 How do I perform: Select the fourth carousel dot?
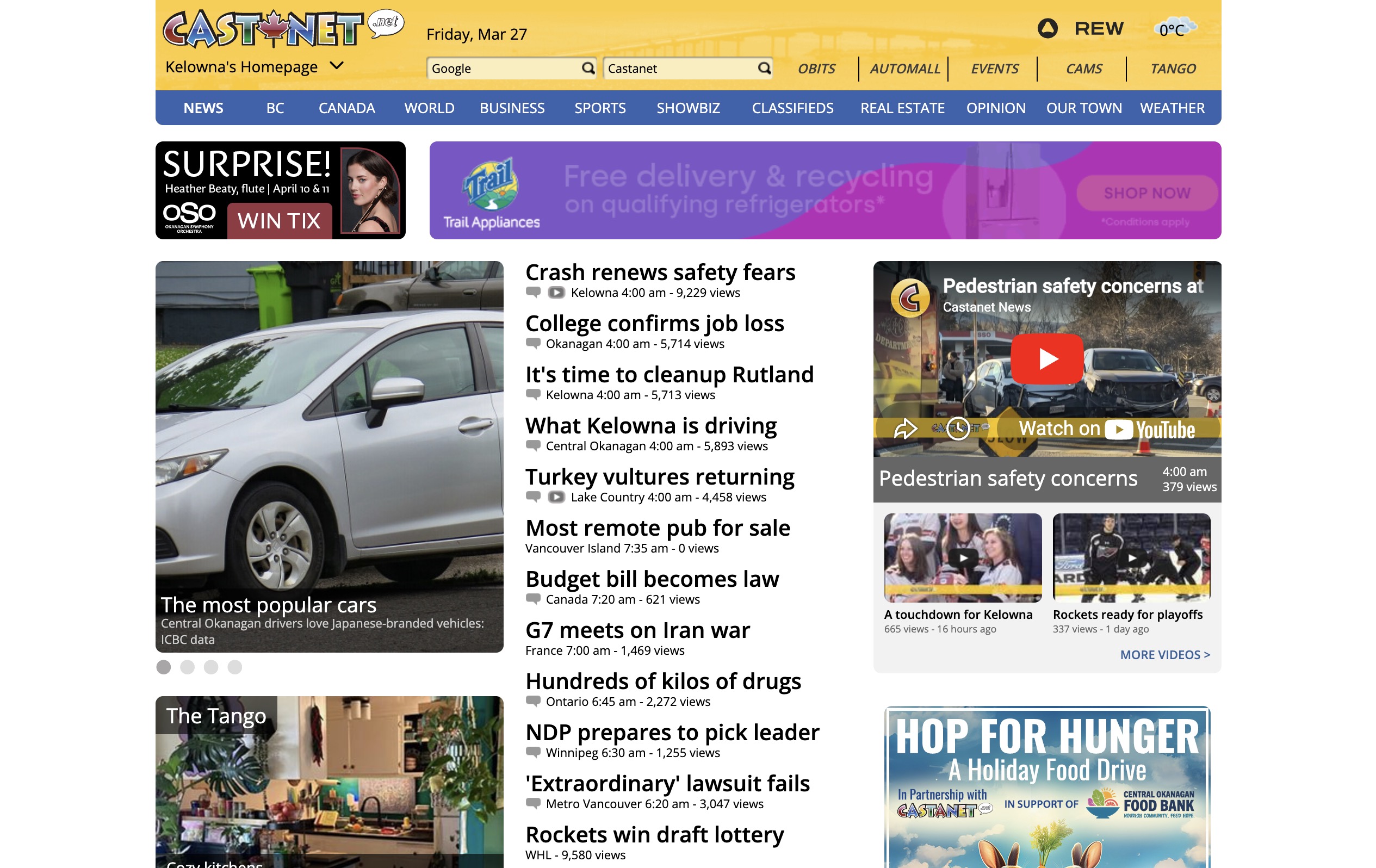(x=235, y=667)
